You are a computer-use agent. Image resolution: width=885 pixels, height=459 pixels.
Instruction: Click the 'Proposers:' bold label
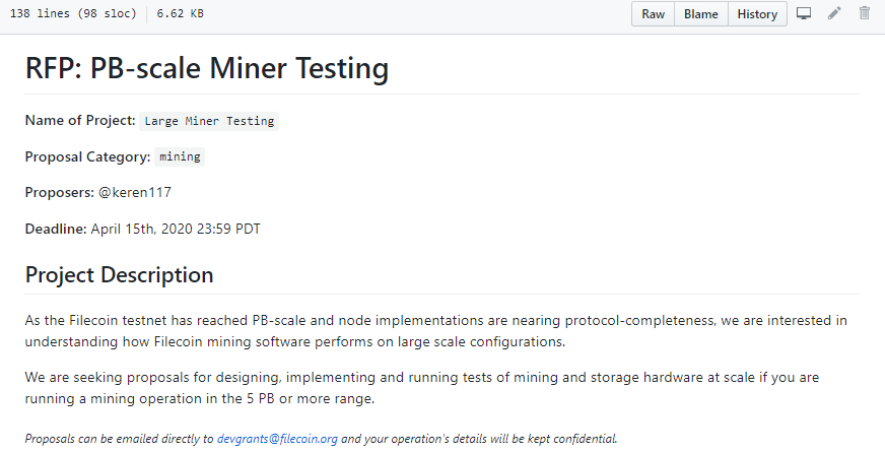pos(59,193)
